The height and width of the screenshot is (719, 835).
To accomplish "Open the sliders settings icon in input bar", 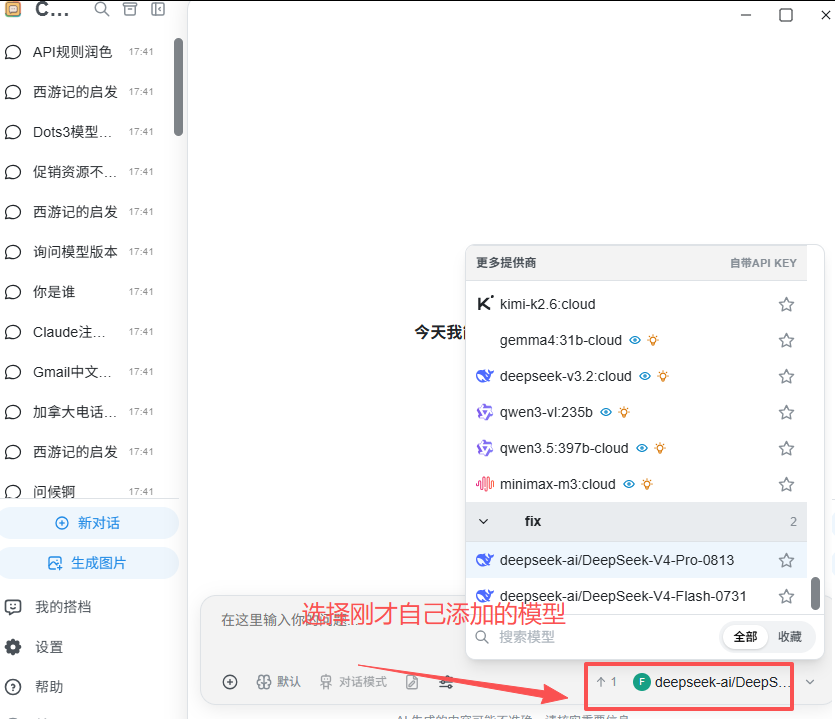I will click(446, 682).
